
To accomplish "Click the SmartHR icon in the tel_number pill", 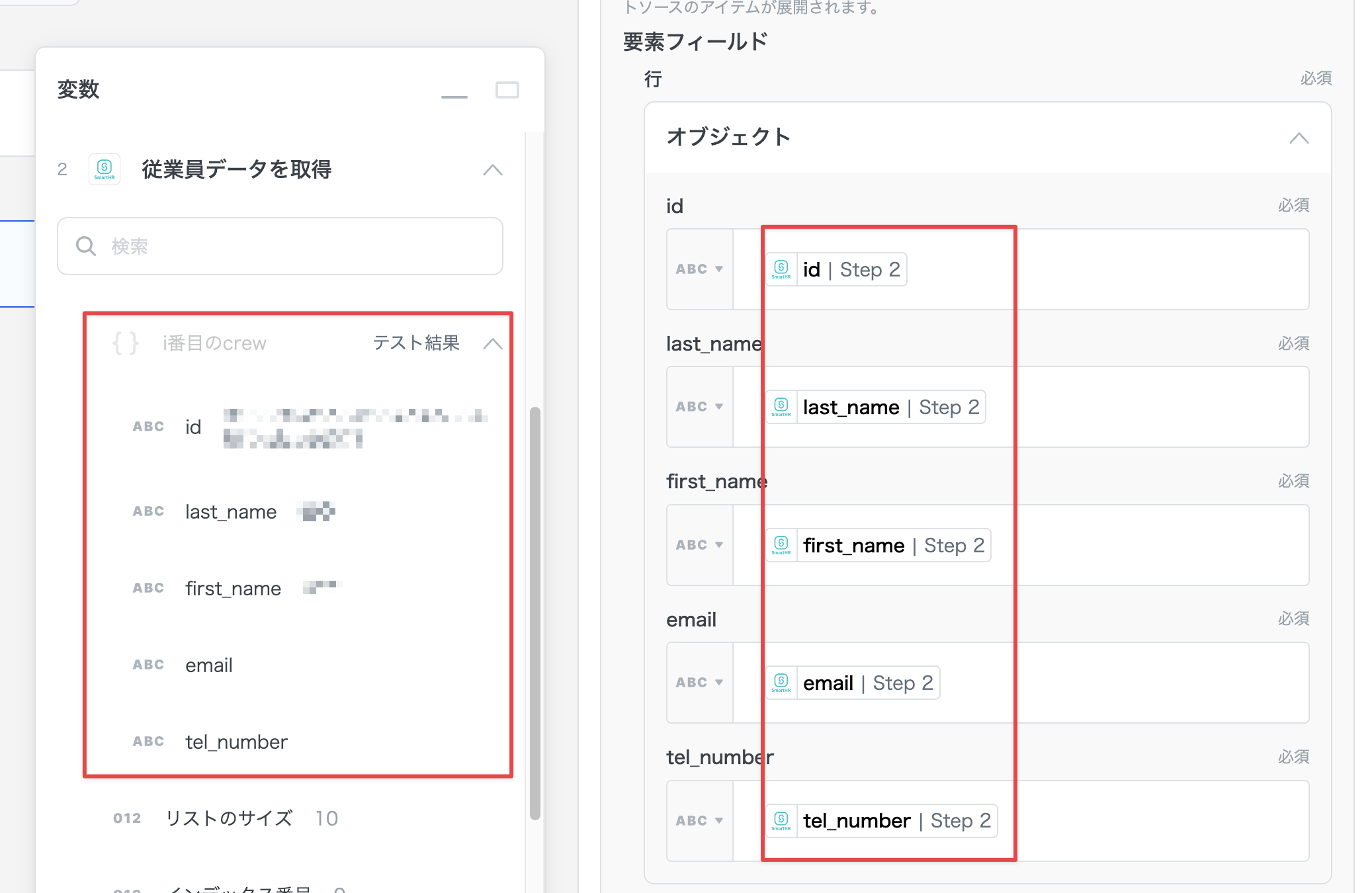I will coord(781,820).
